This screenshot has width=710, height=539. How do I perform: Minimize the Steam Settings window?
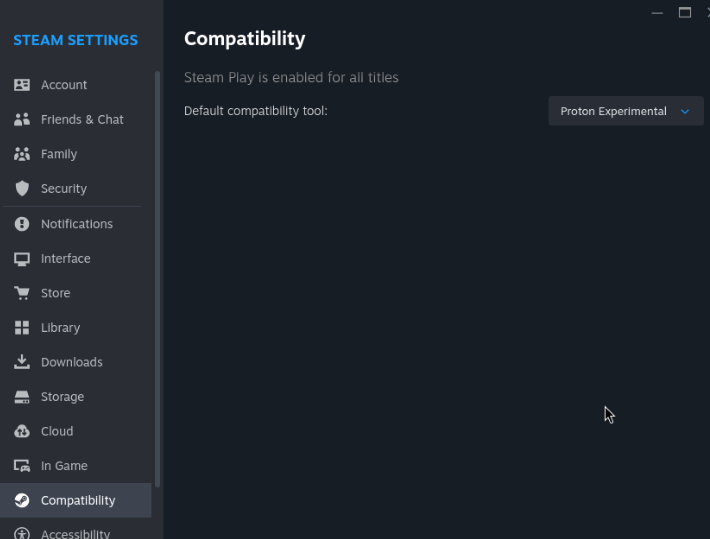point(657,12)
